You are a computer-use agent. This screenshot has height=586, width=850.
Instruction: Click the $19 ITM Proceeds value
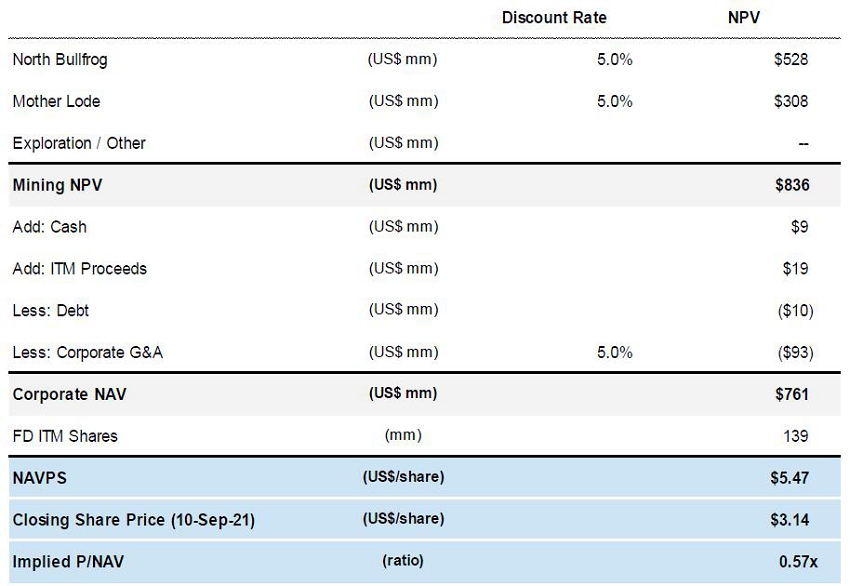click(798, 268)
